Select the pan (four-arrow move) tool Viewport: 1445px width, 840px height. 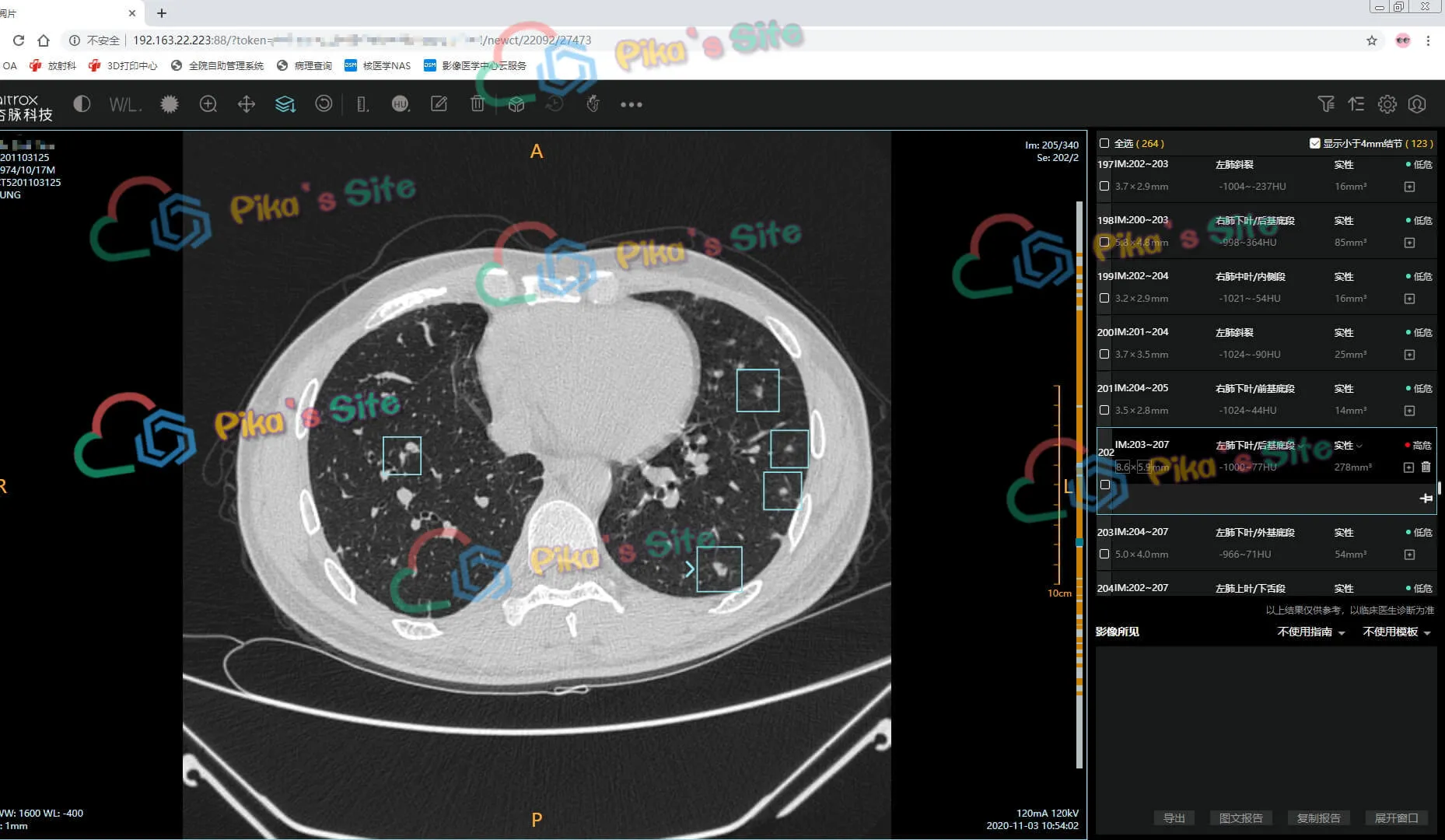pos(247,104)
